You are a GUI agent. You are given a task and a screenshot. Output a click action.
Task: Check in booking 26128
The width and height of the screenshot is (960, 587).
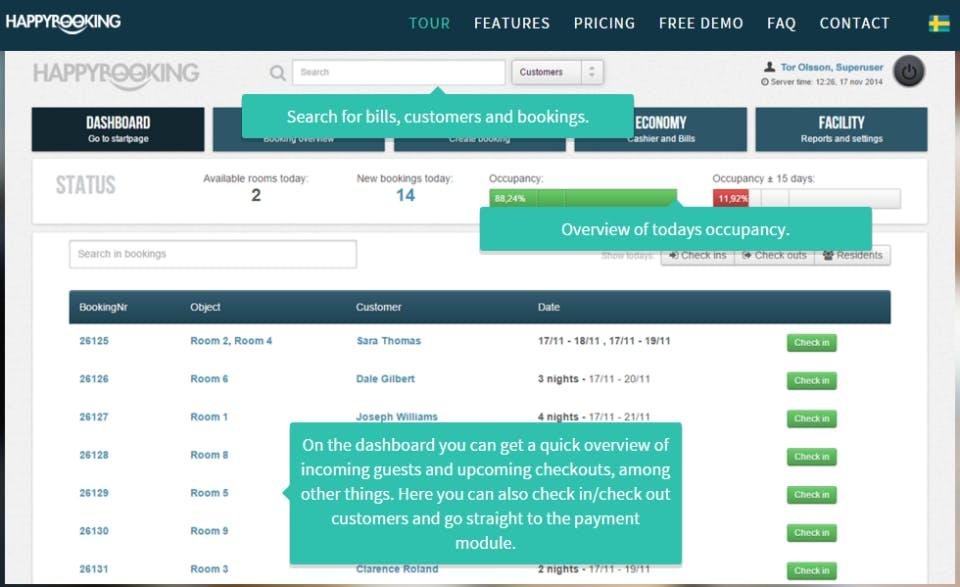811,457
